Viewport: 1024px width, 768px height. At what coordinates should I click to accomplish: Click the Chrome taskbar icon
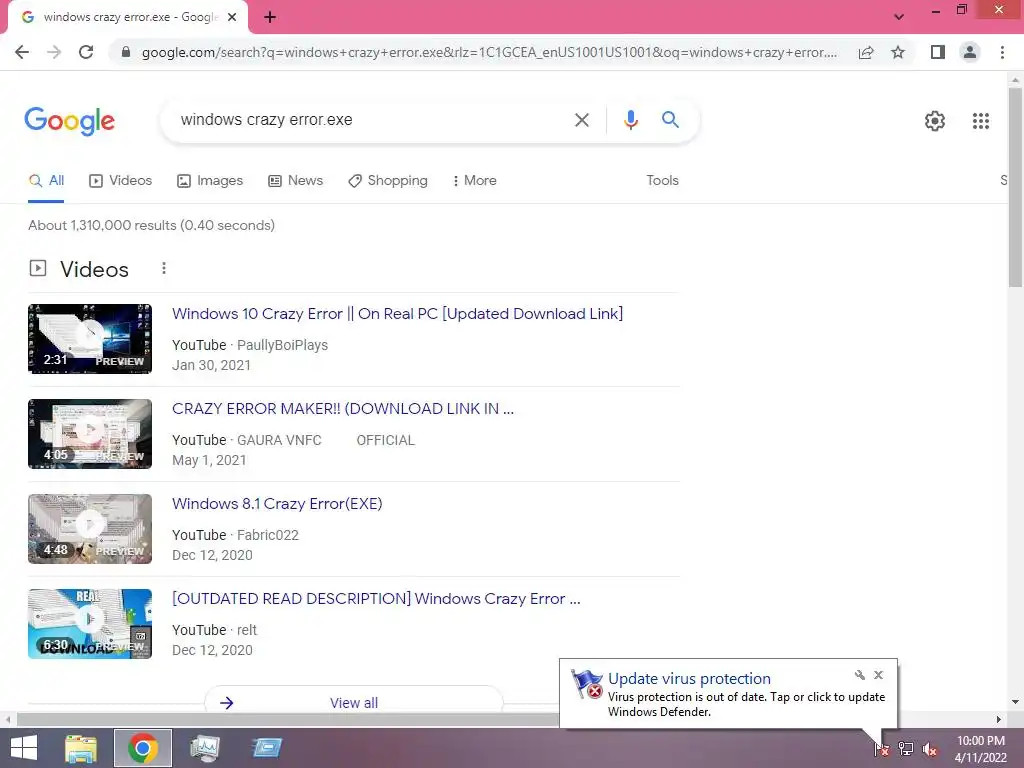pyautogui.click(x=143, y=748)
